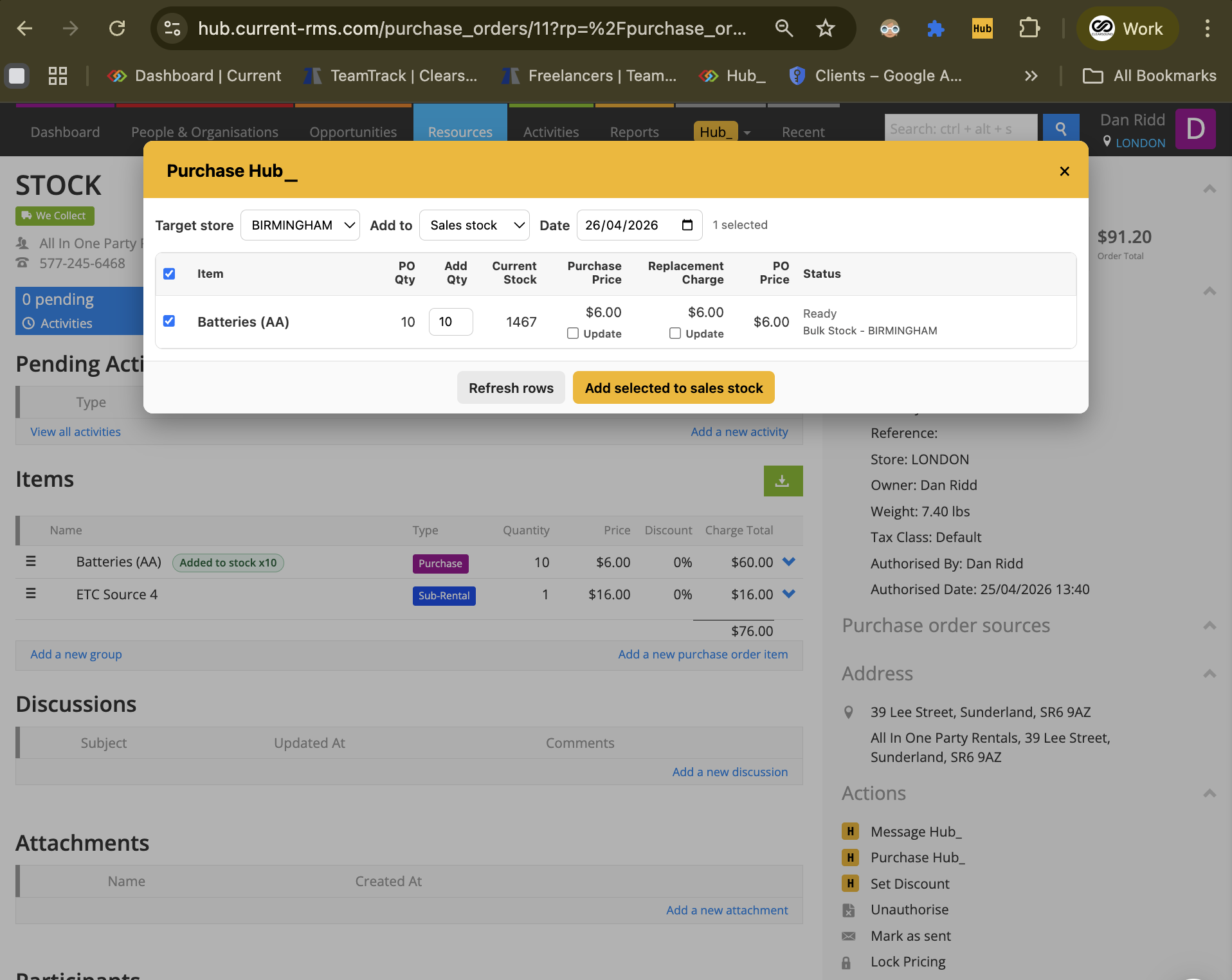Screen dimensions: 1232x980
Task: Open the blue puzzle extension icon
Action: coord(936,28)
